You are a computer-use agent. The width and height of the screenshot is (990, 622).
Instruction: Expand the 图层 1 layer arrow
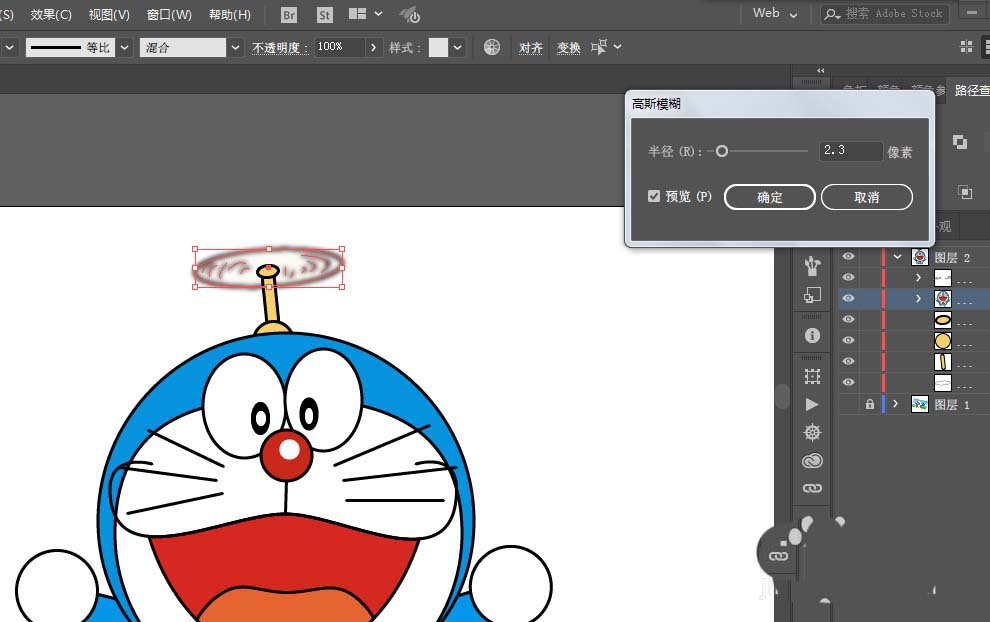click(x=896, y=404)
